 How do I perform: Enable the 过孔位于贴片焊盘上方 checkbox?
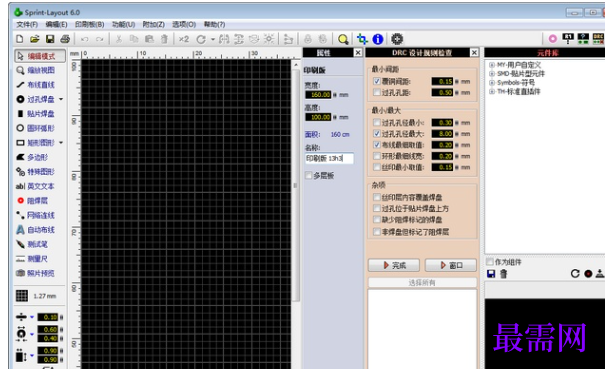(x=377, y=208)
